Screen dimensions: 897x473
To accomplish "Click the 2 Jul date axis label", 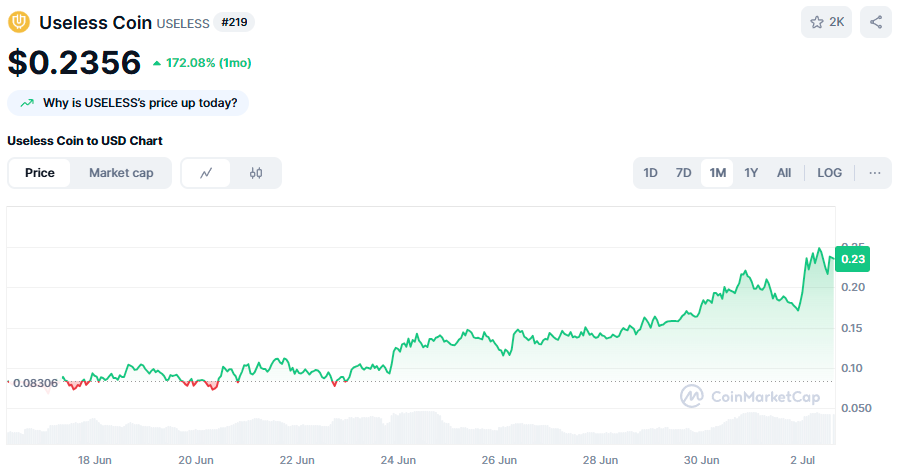I will point(803,460).
